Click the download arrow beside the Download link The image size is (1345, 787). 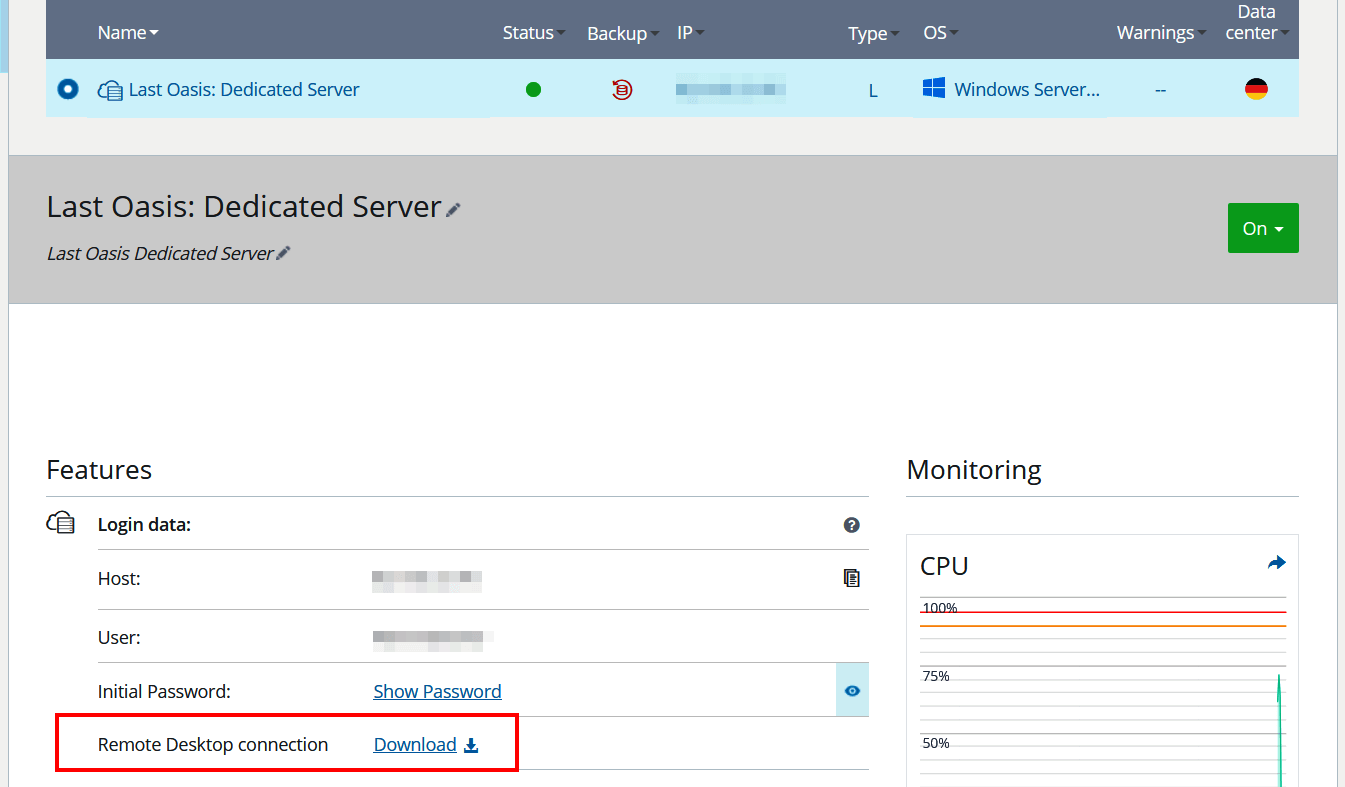tap(469, 744)
